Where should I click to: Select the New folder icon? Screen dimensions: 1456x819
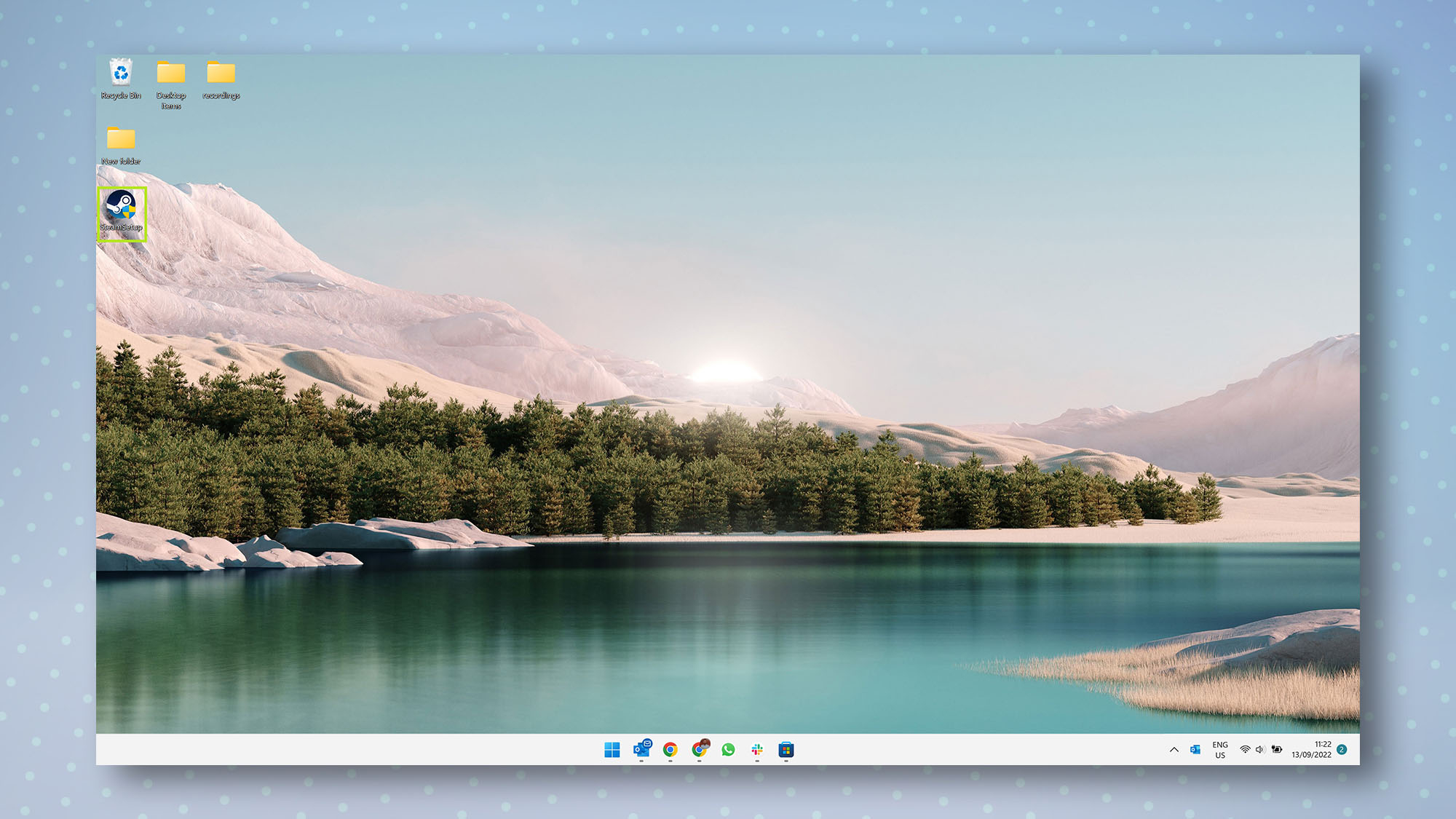click(x=121, y=145)
